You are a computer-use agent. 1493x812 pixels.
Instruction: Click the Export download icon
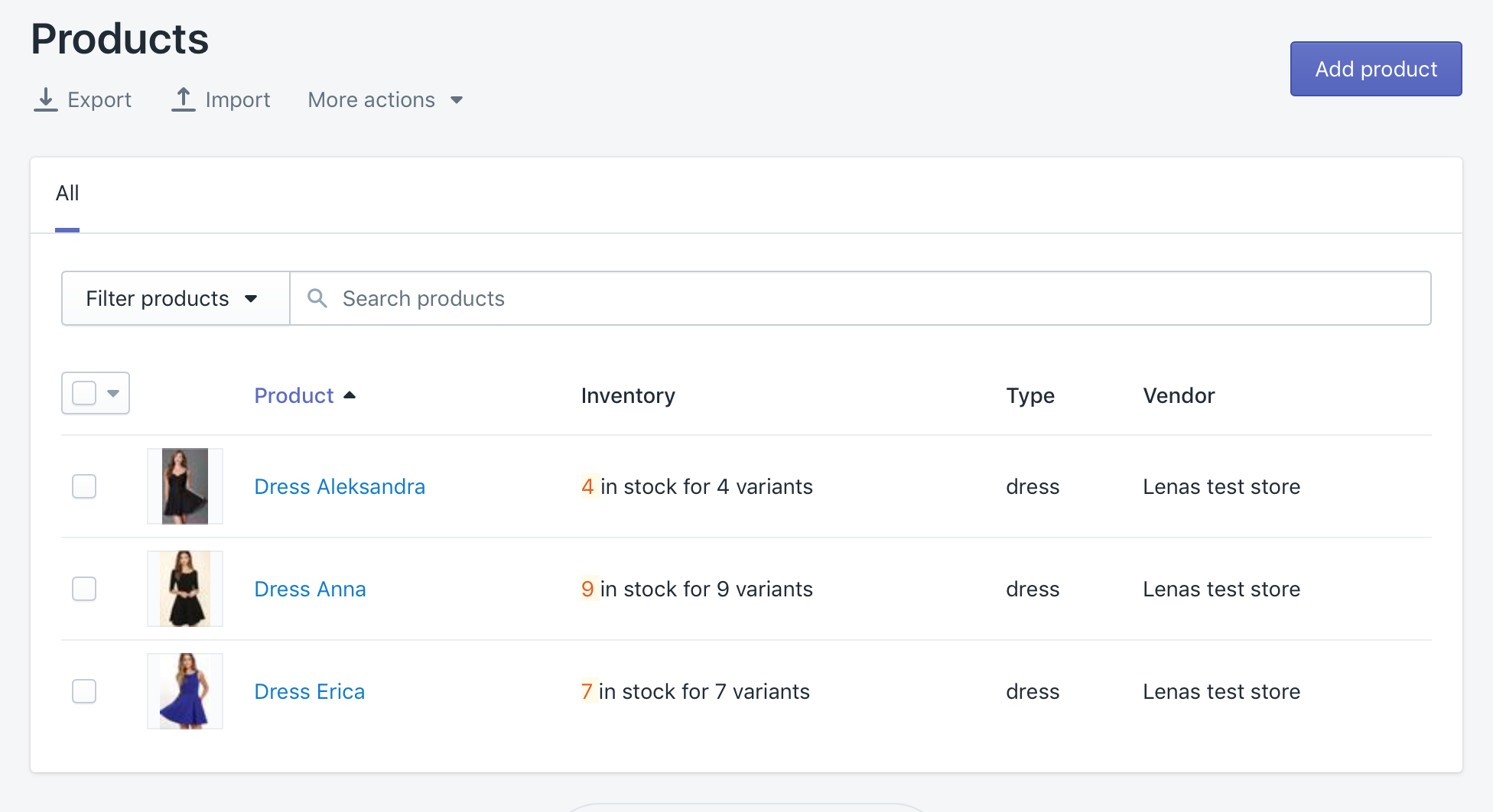46,99
